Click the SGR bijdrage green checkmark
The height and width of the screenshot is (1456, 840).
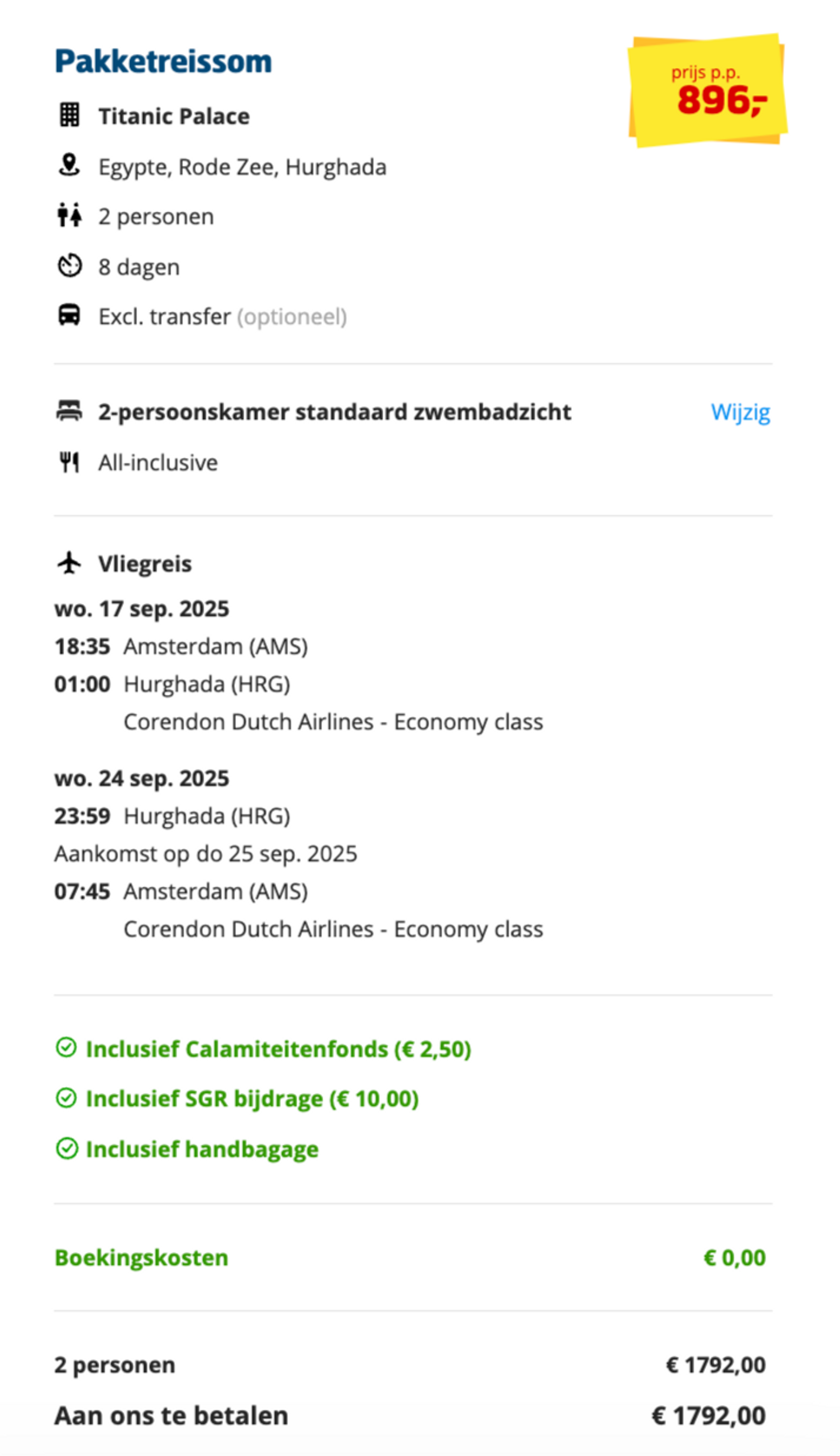[x=66, y=1098]
